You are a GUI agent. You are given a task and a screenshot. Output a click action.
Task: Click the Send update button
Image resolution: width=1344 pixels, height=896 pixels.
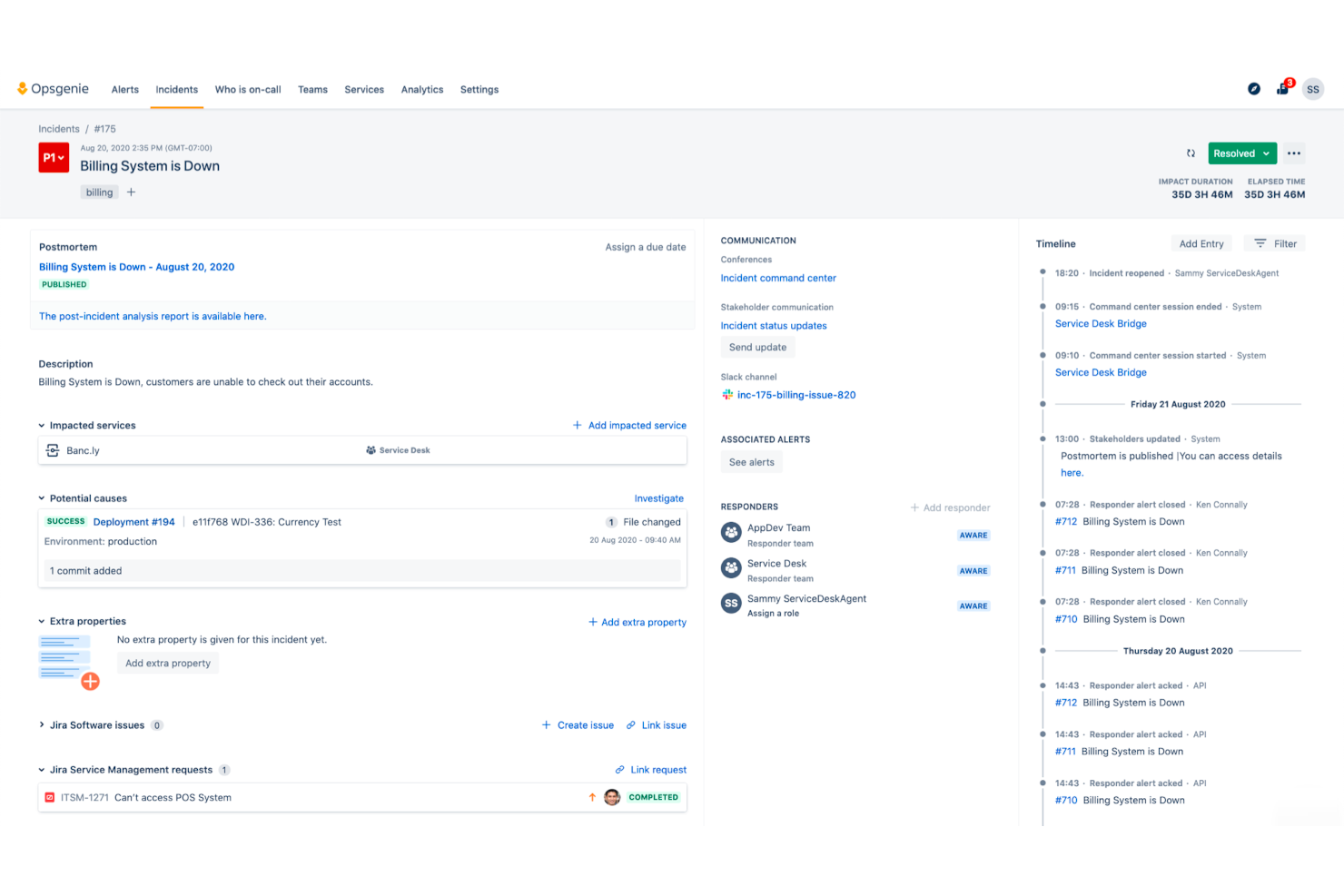(757, 347)
